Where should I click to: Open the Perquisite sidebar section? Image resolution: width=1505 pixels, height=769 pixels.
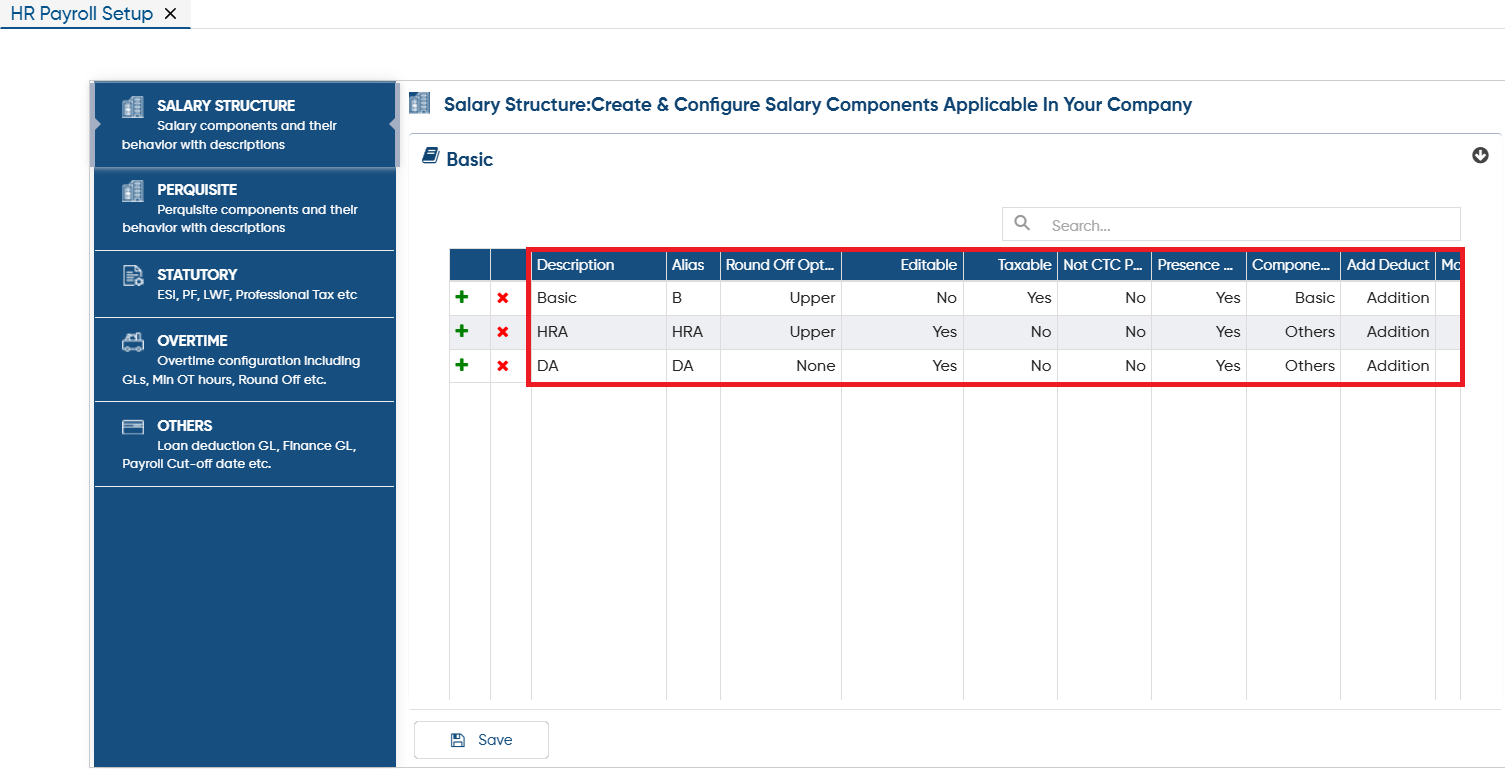tap(244, 208)
